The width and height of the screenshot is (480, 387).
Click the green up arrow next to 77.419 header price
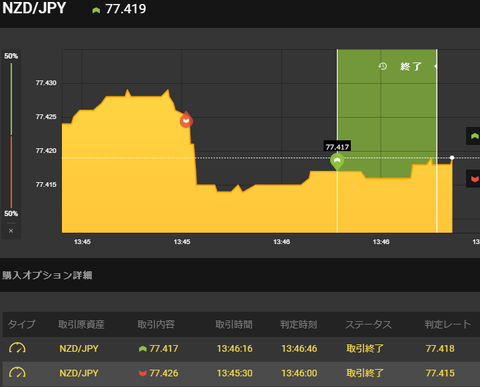(x=96, y=10)
